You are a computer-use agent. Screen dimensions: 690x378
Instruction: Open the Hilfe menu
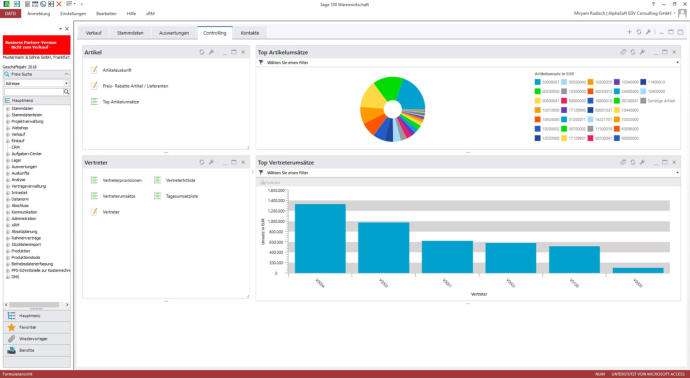[131, 14]
